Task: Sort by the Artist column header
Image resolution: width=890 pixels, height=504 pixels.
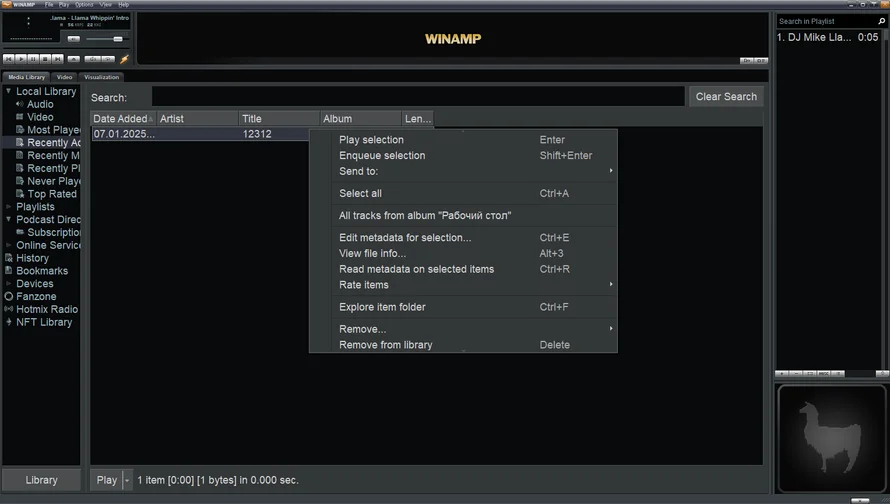Action: tap(198, 119)
